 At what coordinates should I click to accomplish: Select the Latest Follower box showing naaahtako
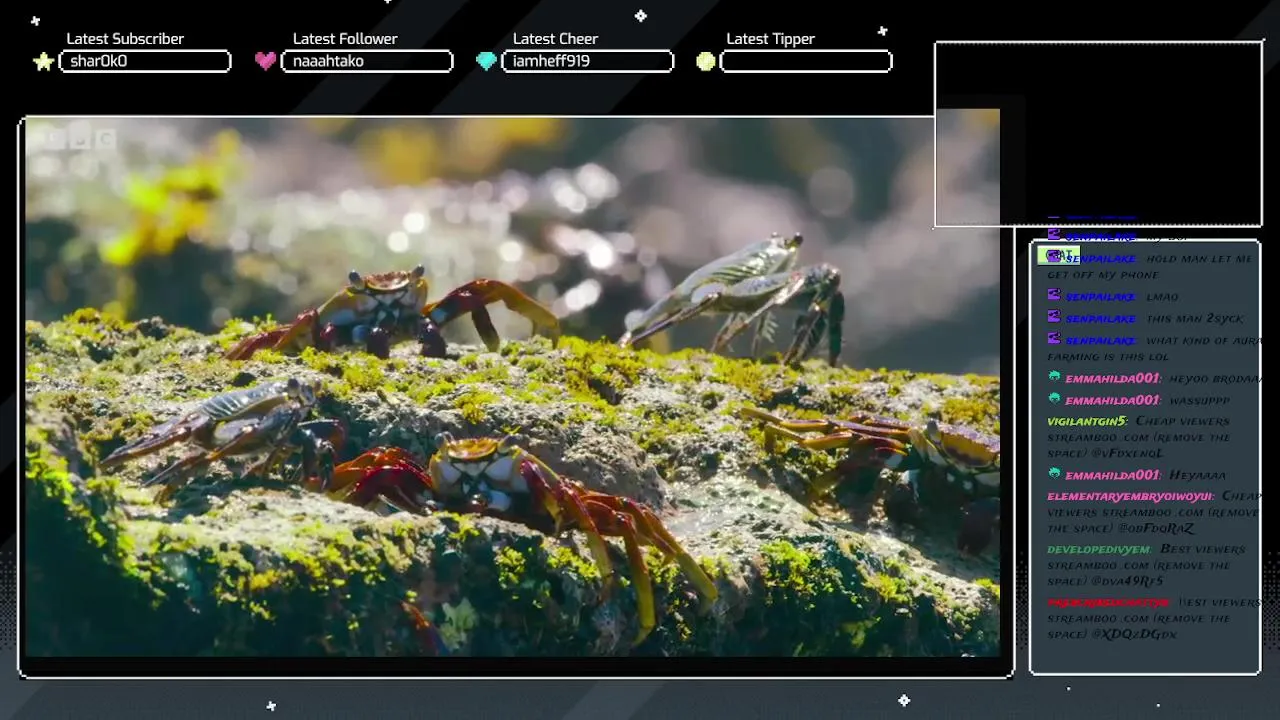(367, 61)
